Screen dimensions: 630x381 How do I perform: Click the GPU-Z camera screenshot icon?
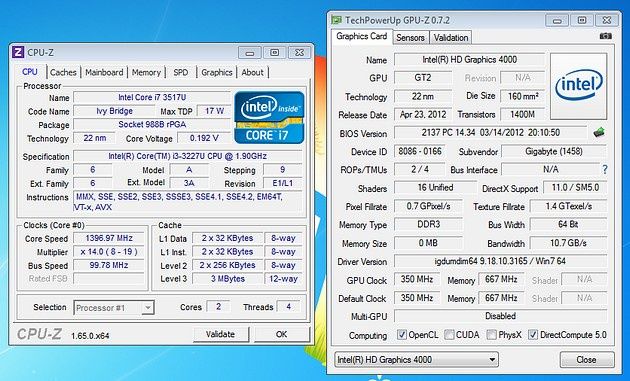click(x=605, y=36)
